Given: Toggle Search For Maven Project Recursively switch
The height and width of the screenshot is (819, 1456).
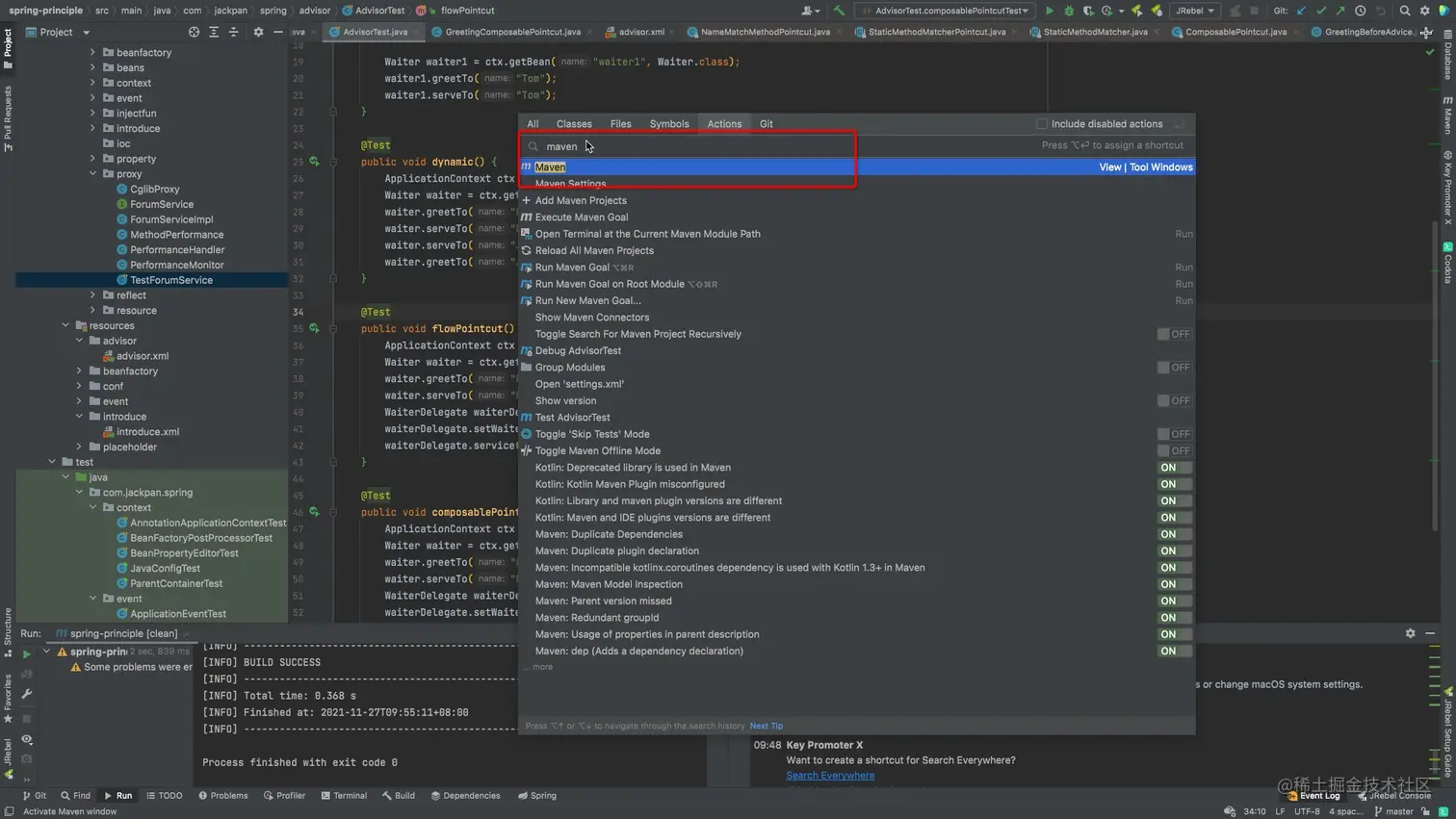Looking at the screenshot, I should click(x=1174, y=334).
